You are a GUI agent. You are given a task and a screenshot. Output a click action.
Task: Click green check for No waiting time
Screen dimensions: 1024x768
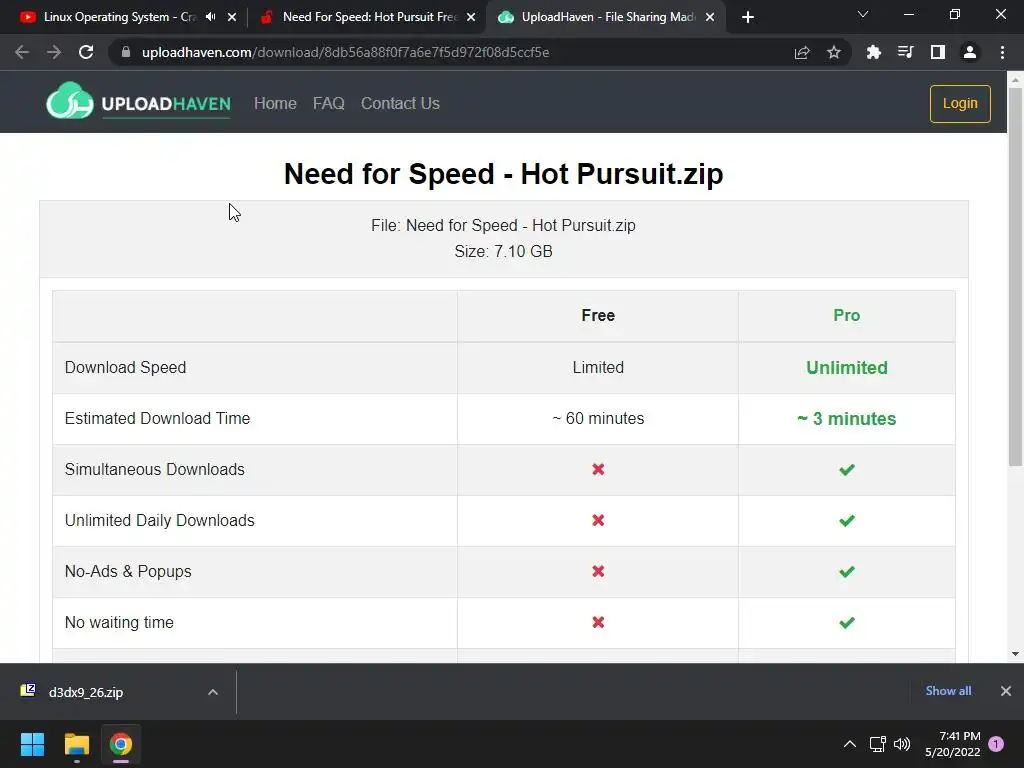(847, 622)
